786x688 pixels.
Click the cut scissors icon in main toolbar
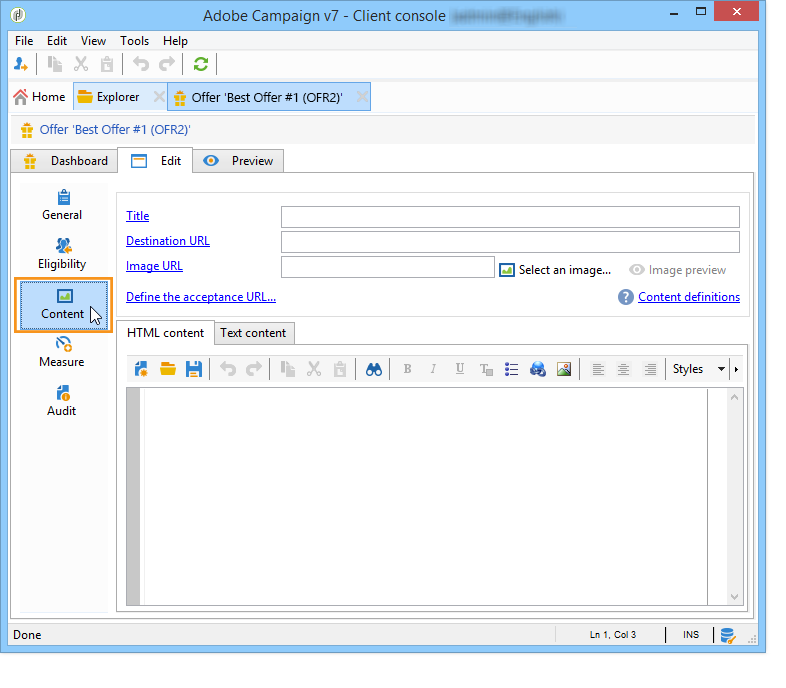pyautogui.click(x=81, y=64)
